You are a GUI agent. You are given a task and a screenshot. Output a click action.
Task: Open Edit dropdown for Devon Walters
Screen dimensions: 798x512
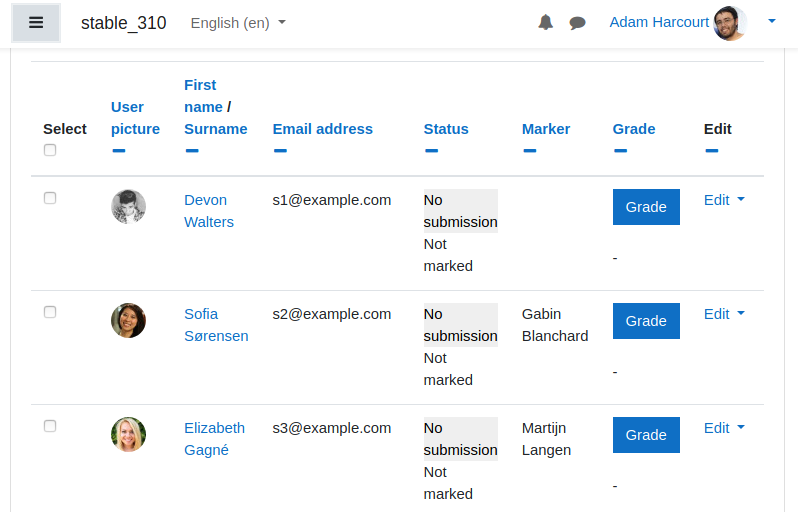click(x=724, y=200)
